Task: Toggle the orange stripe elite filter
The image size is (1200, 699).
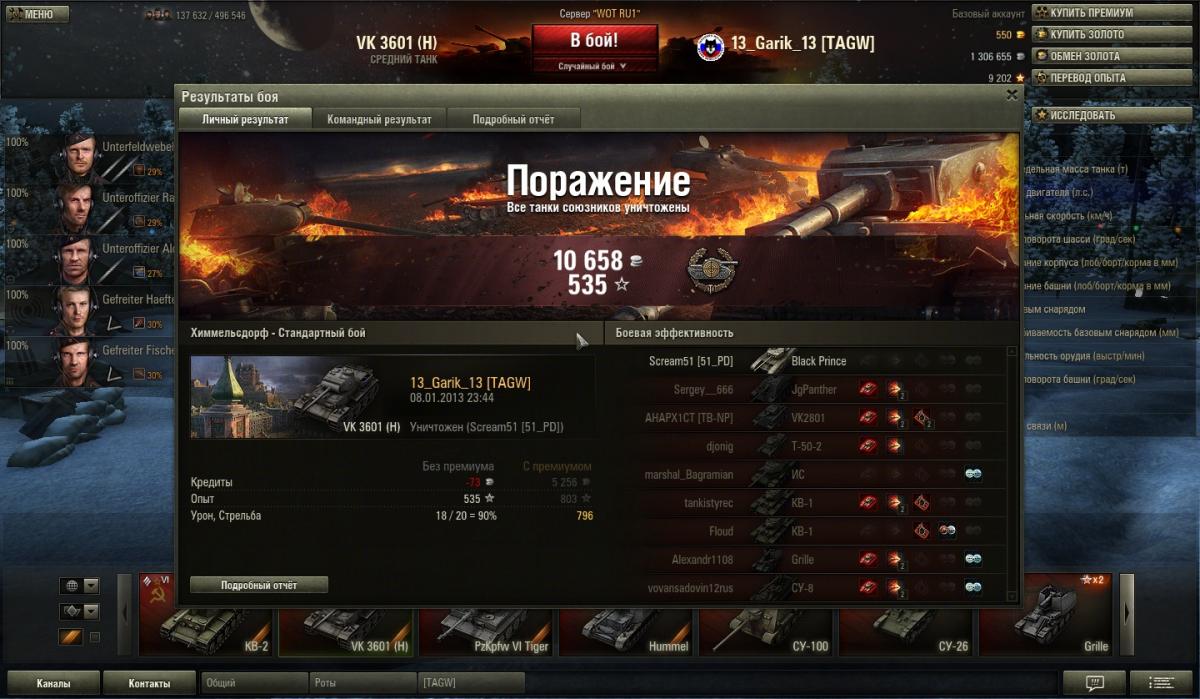Action: 70,637
